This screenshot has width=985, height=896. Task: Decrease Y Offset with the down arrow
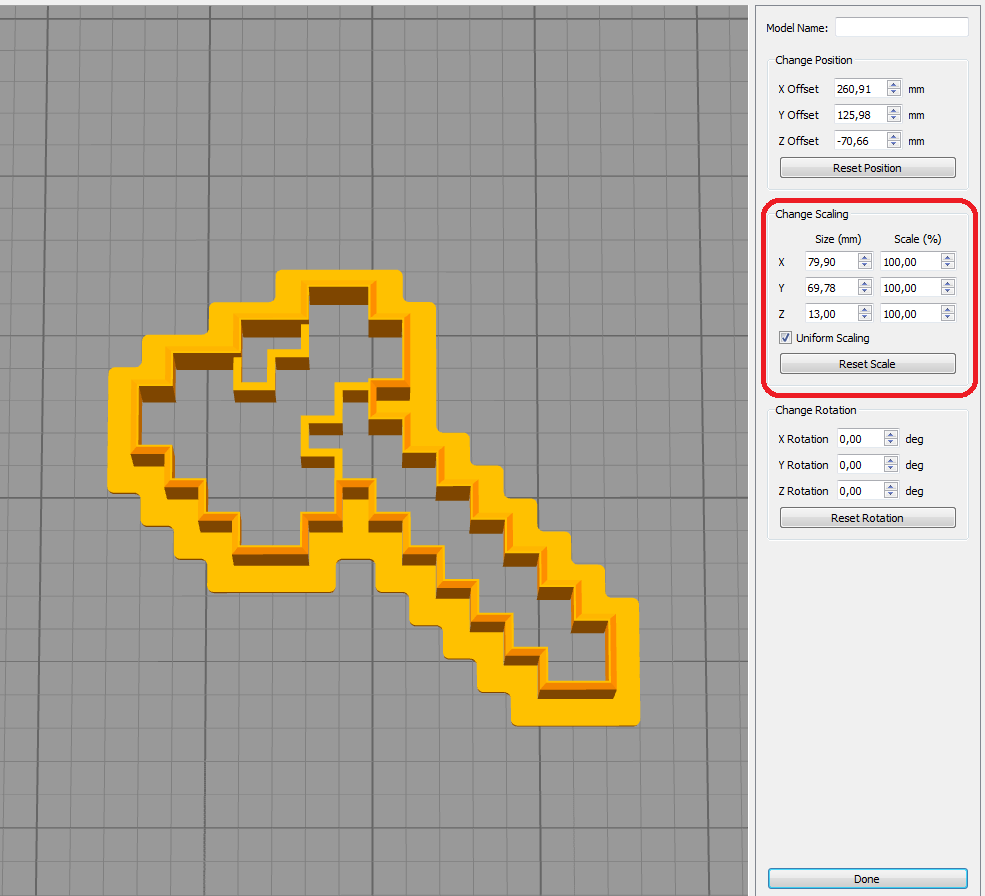coord(893,118)
